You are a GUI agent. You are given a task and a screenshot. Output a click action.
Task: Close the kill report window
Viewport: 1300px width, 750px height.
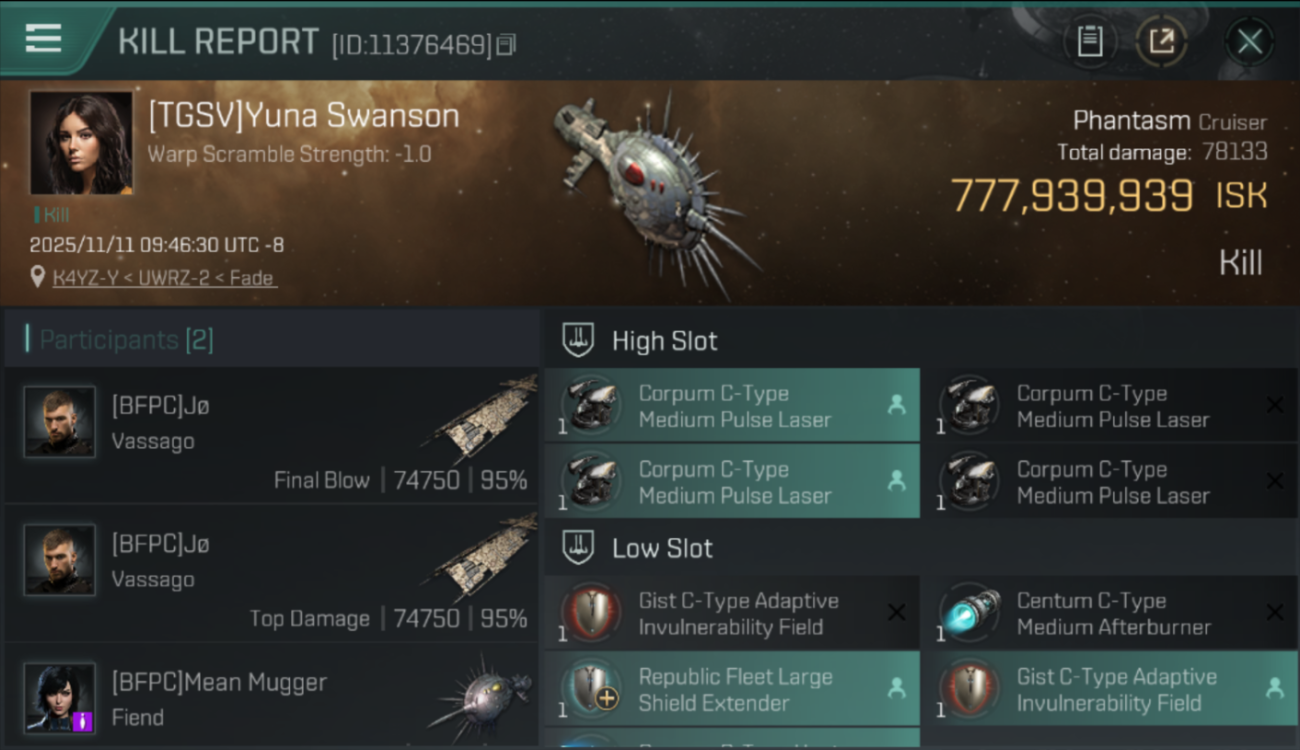coord(1249,42)
